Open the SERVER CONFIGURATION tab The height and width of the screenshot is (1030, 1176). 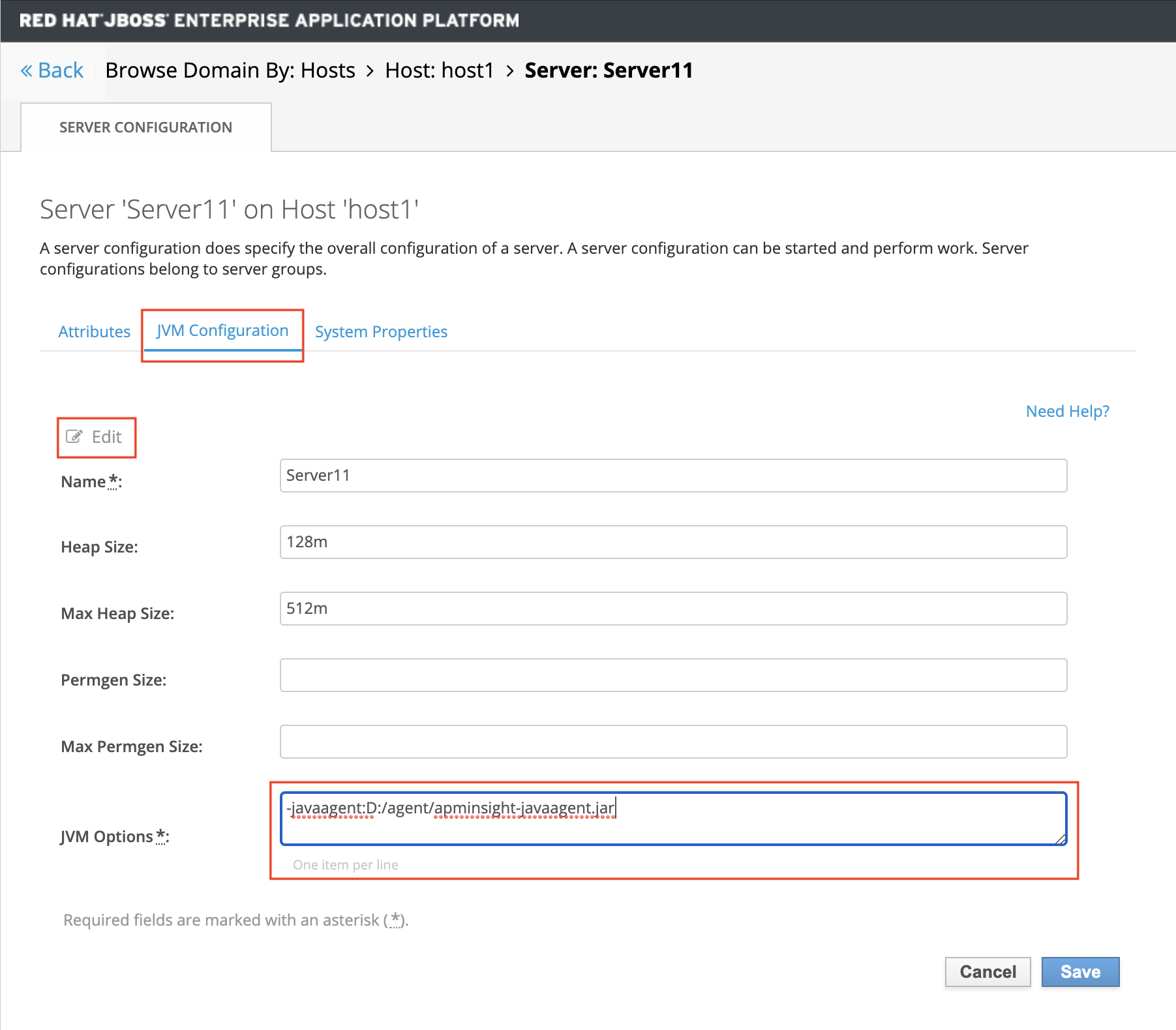(146, 127)
